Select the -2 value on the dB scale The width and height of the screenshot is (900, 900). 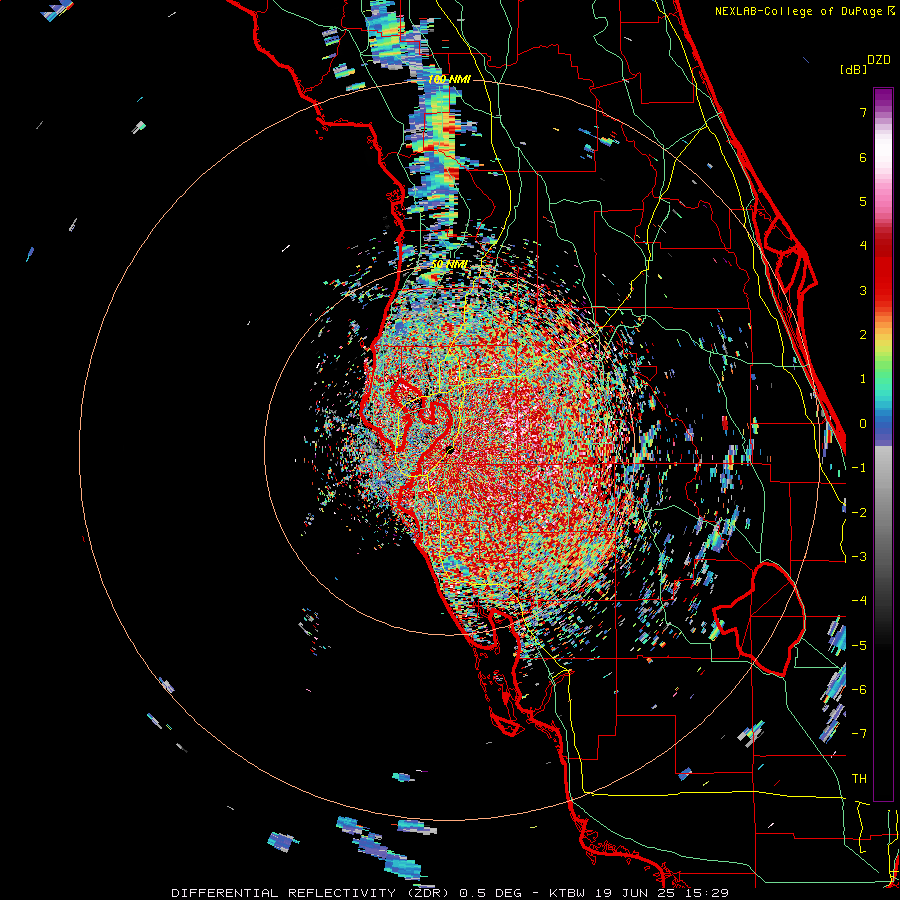tap(859, 513)
